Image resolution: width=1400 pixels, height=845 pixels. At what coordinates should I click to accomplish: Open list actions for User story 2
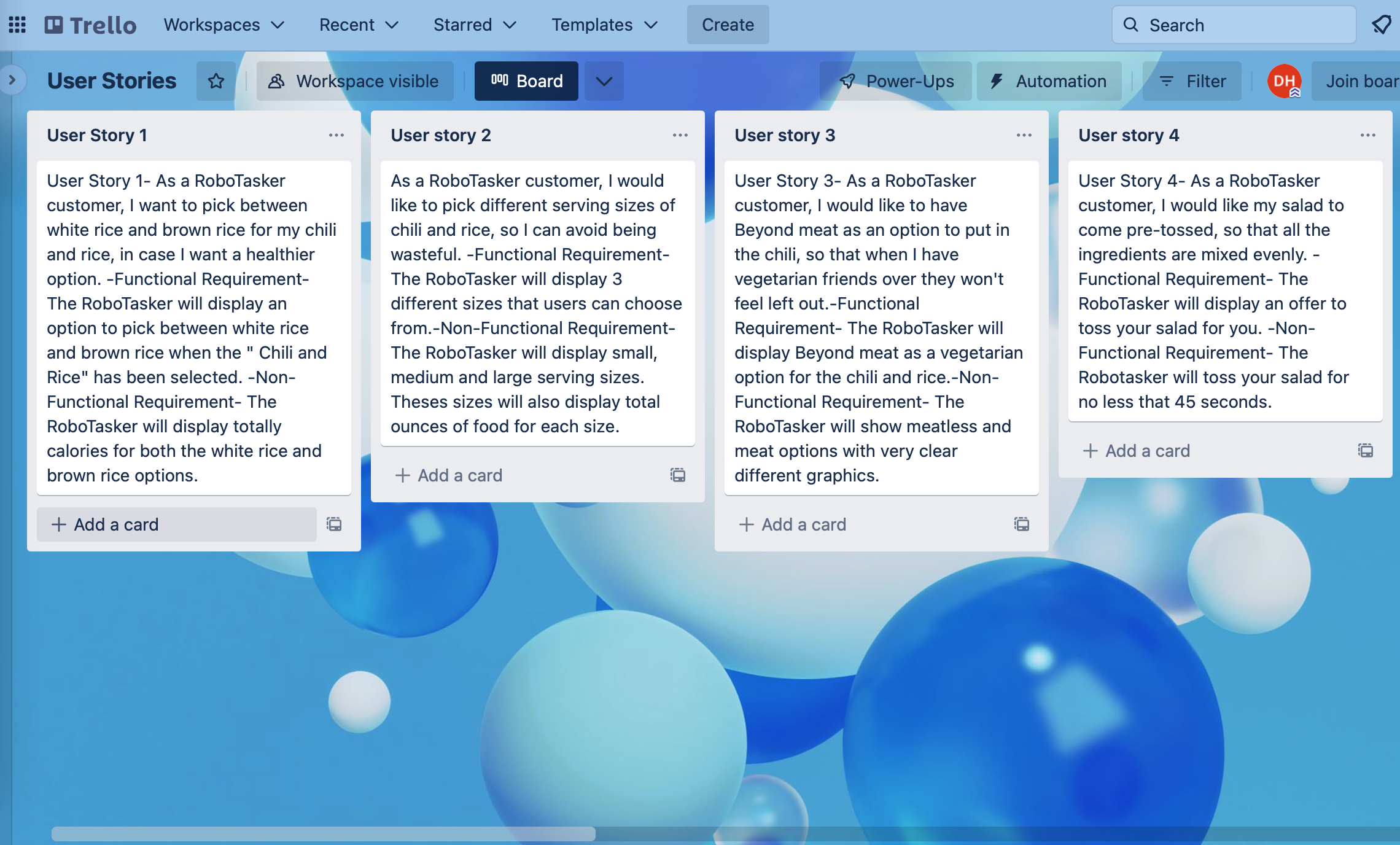click(680, 135)
